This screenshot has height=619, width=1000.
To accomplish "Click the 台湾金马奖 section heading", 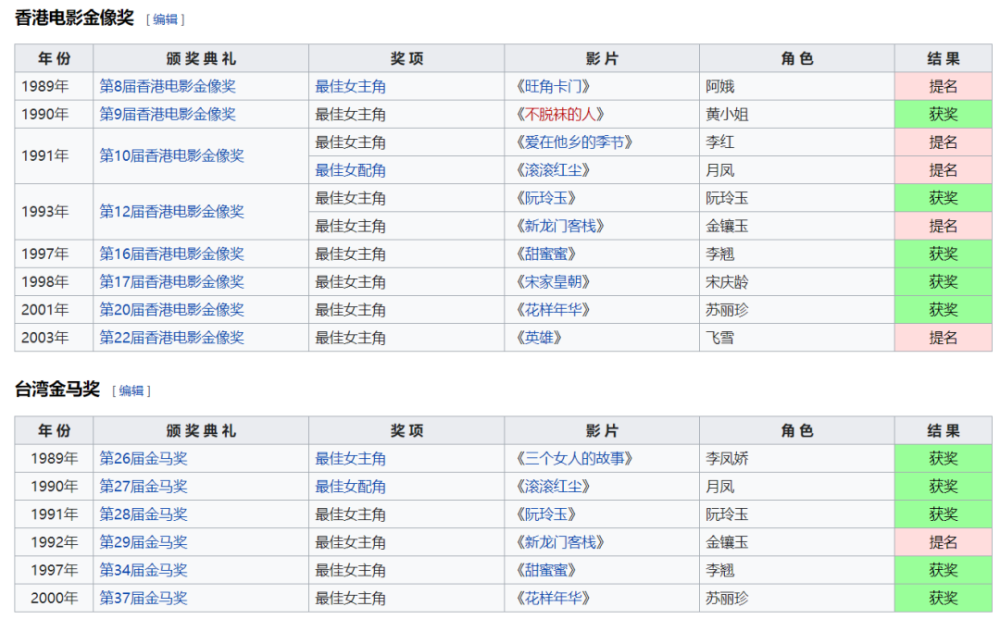I will click(x=57, y=389).
